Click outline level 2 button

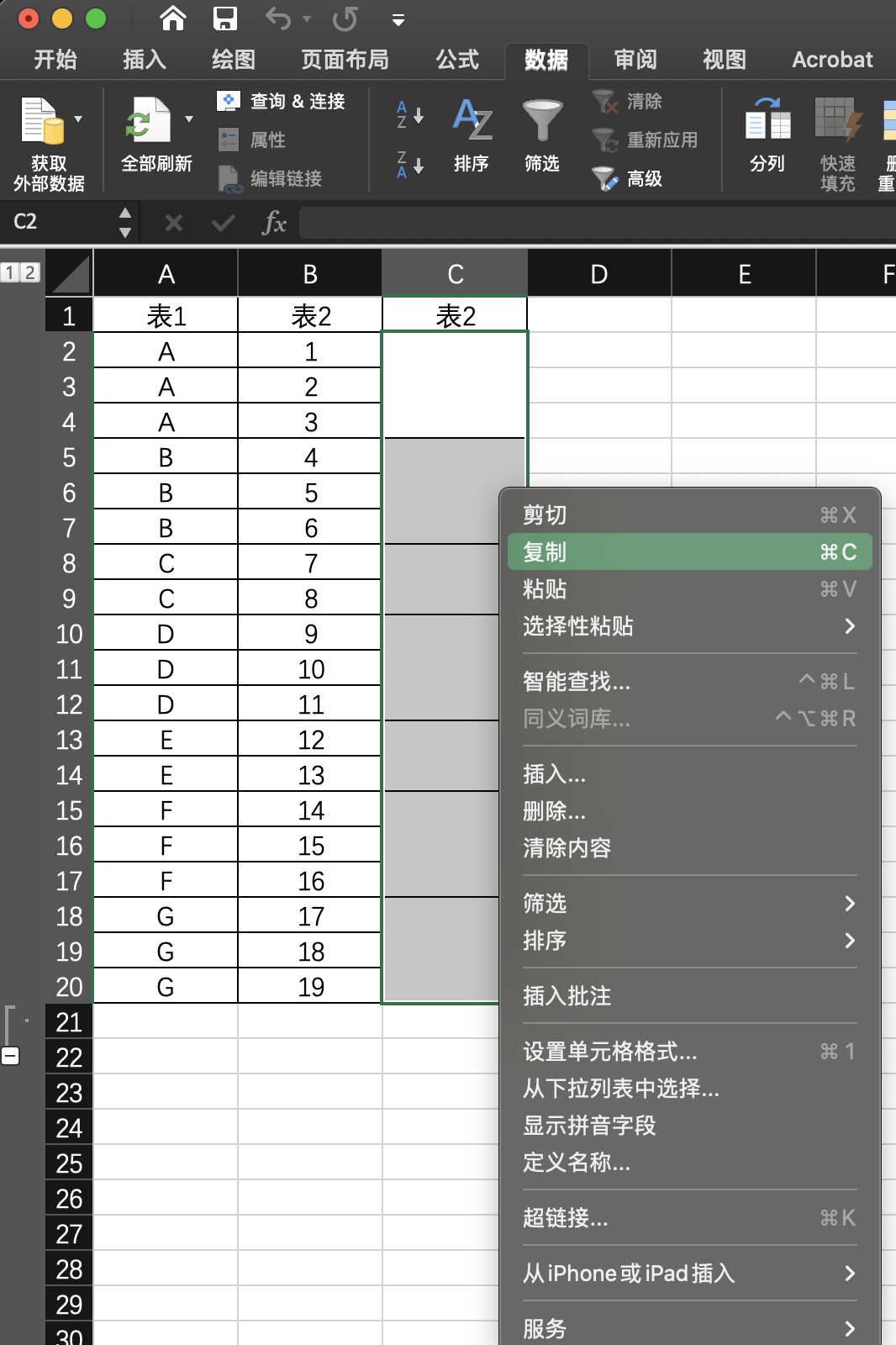point(30,272)
